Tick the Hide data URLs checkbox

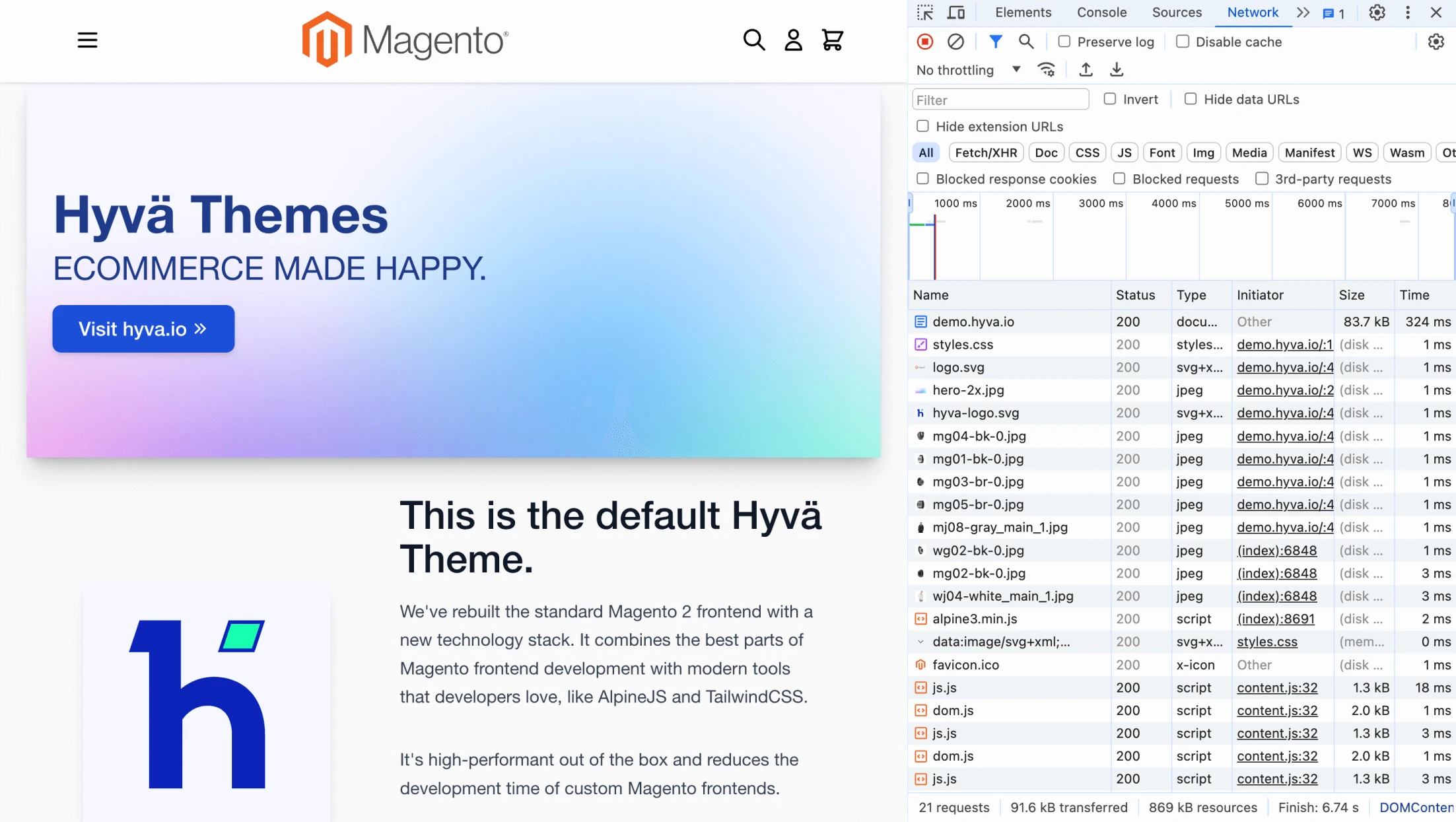coord(1191,99)
